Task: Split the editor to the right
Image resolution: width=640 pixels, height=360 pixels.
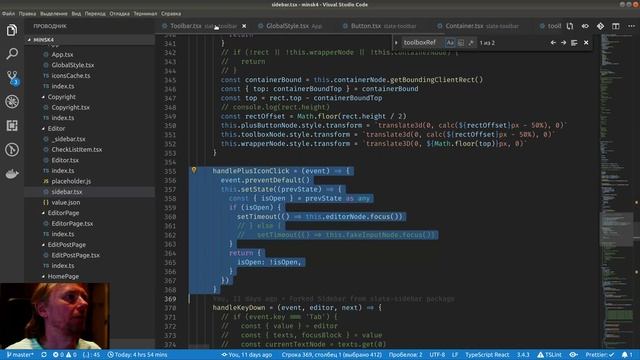Action: [615, 26]
